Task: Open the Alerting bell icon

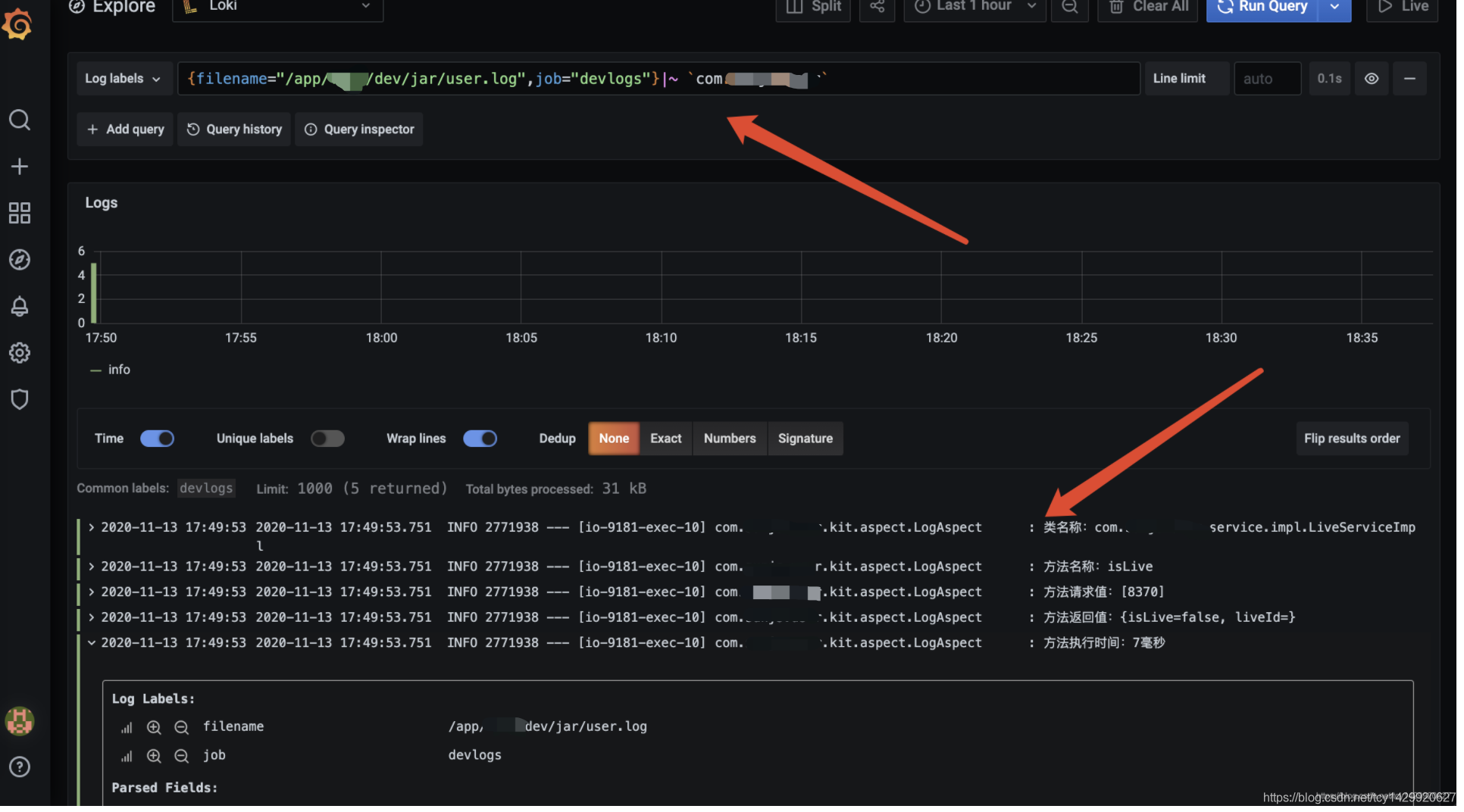Action: click(20, 307)
